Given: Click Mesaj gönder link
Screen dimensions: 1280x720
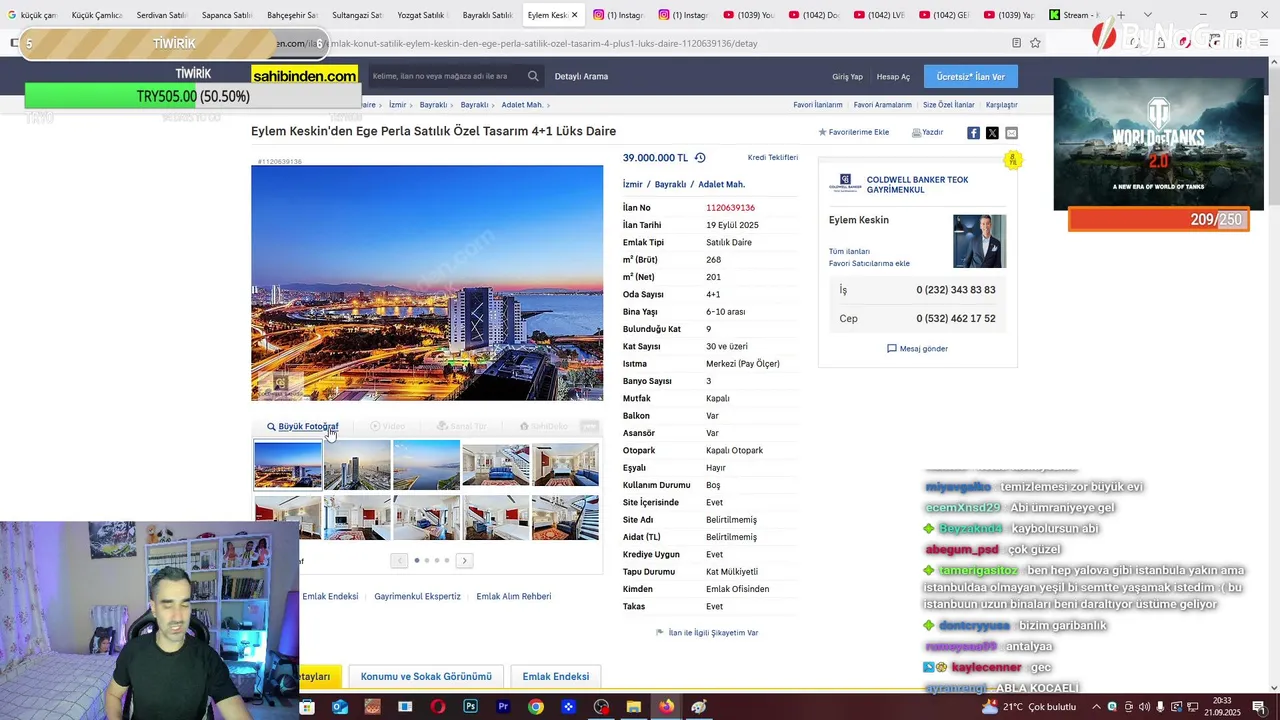Looking at the screenshot, I should coord(917,349).
